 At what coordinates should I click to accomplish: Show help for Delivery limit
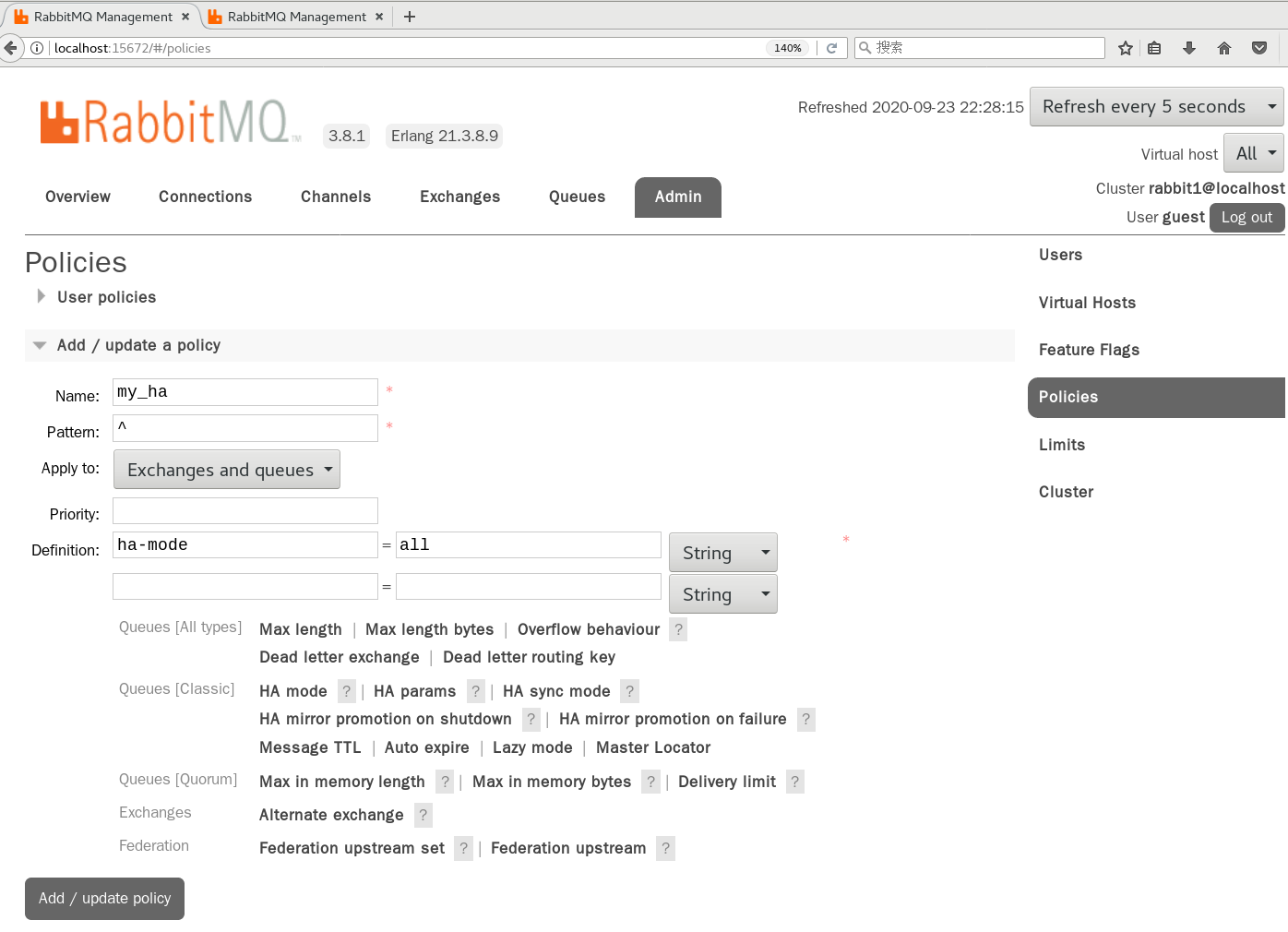pos(795,782)
